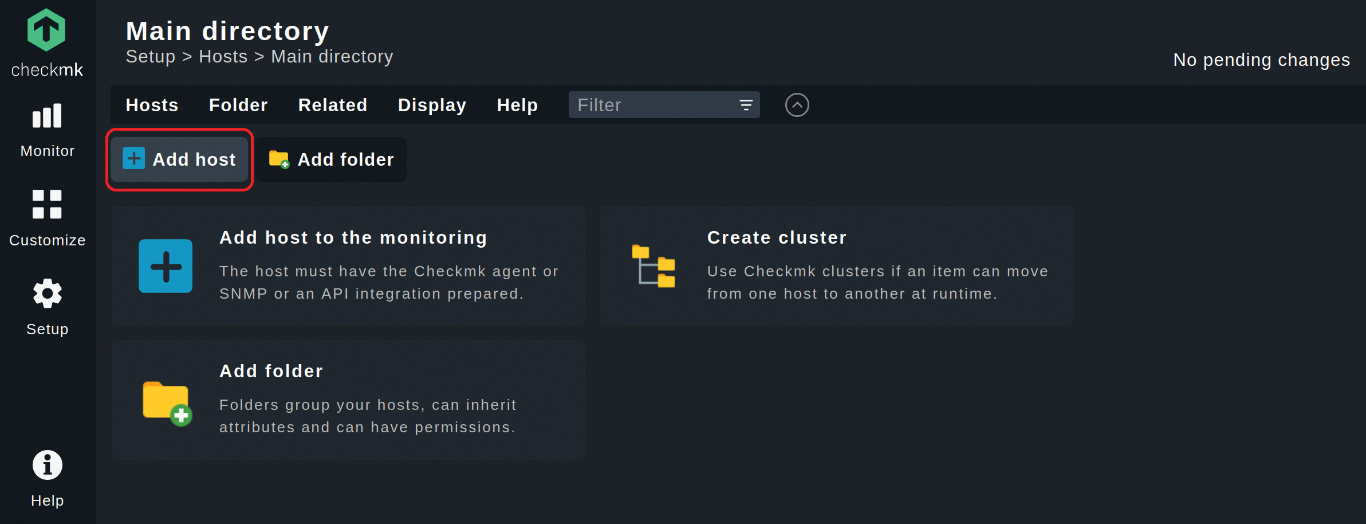Open the Help menu in the menu bar

[x=517, y=105]
